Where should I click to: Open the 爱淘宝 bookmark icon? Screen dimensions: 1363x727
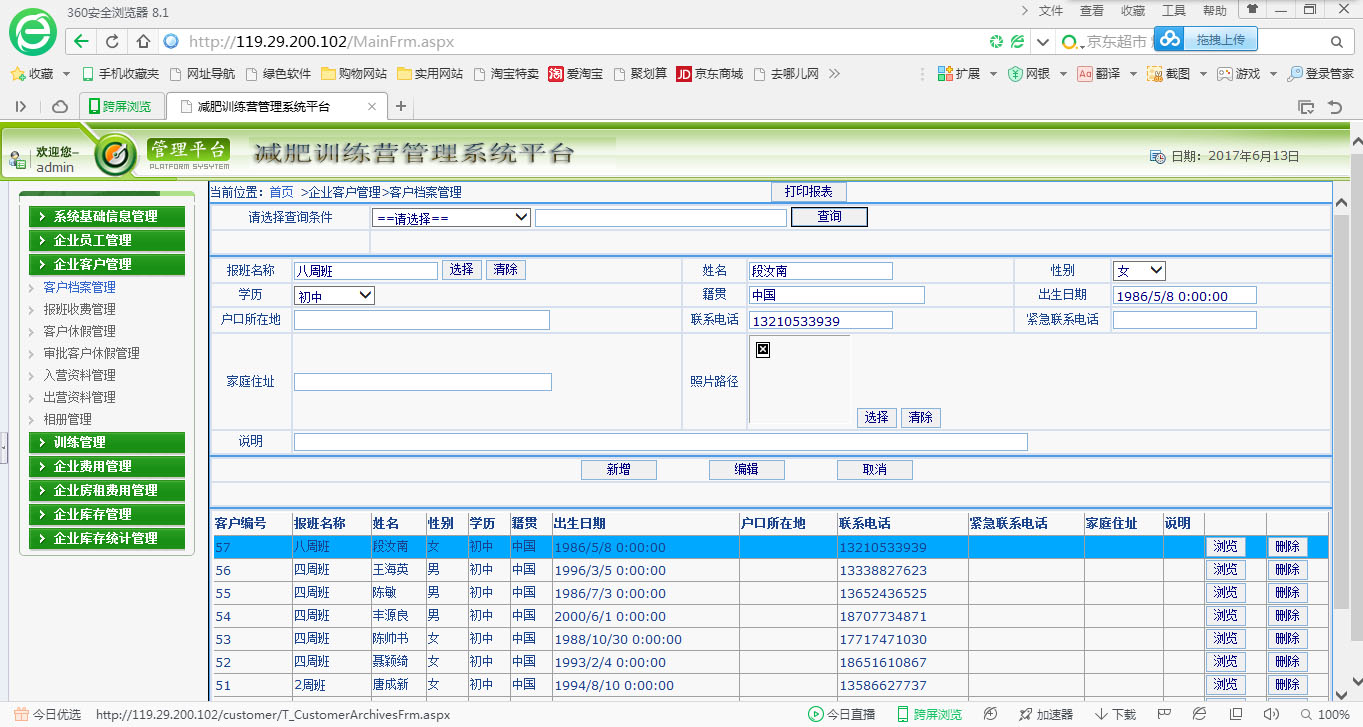556,74
